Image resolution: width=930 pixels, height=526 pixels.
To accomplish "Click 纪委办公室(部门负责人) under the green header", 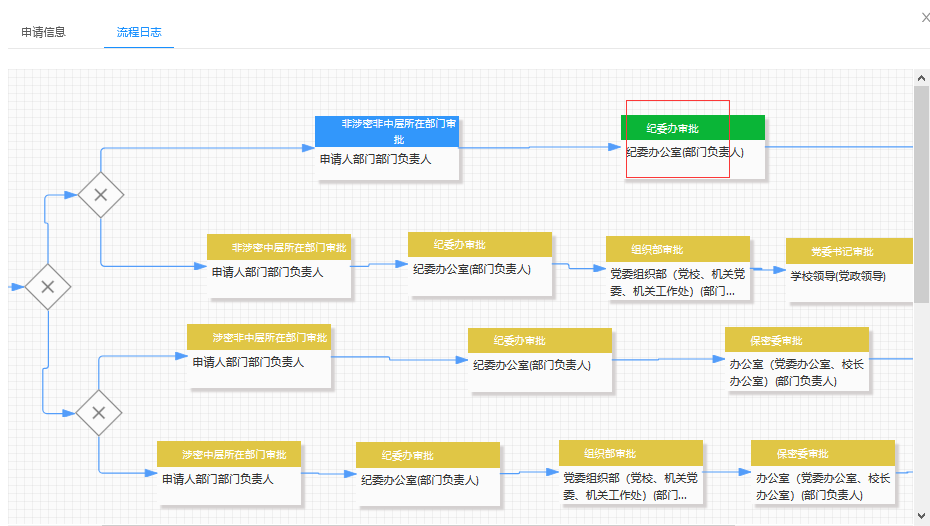I will [685, 152].
